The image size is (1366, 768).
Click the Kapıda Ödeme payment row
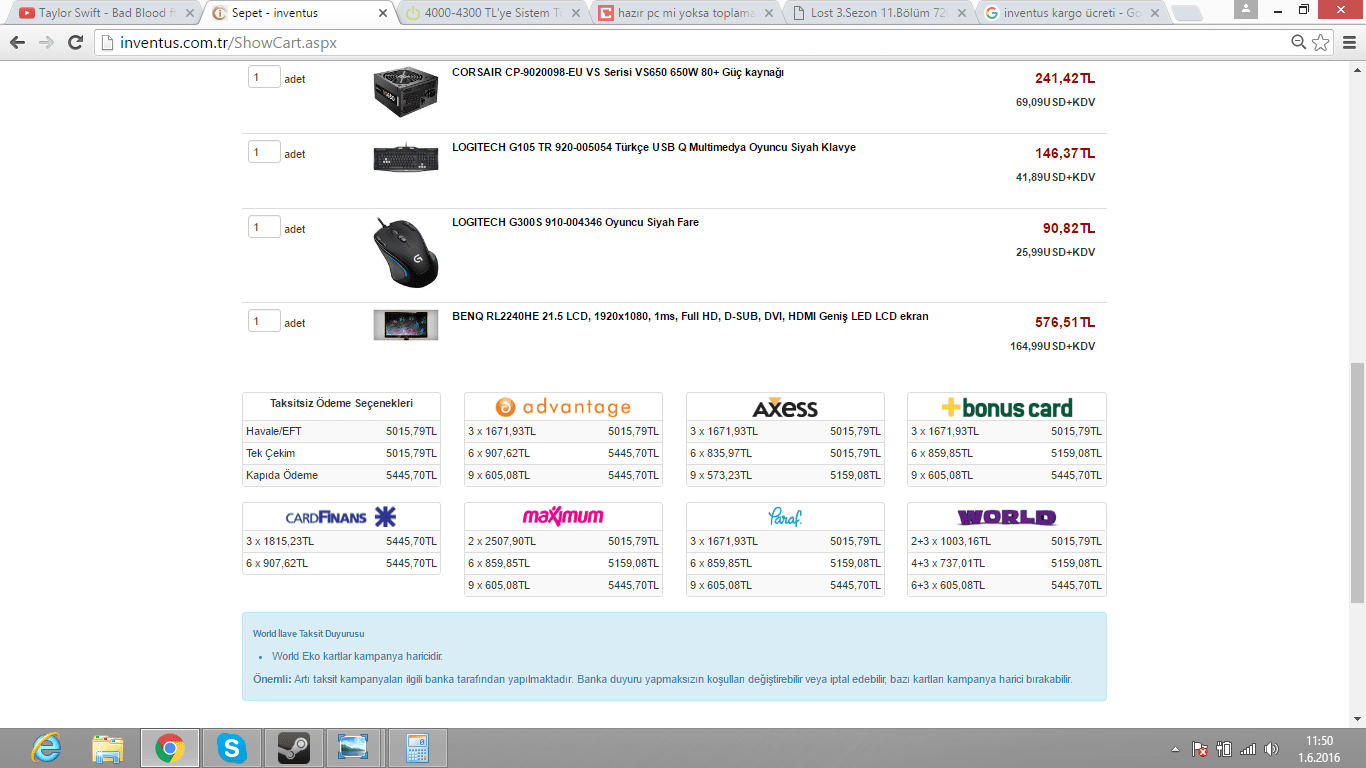click(341, 475)
